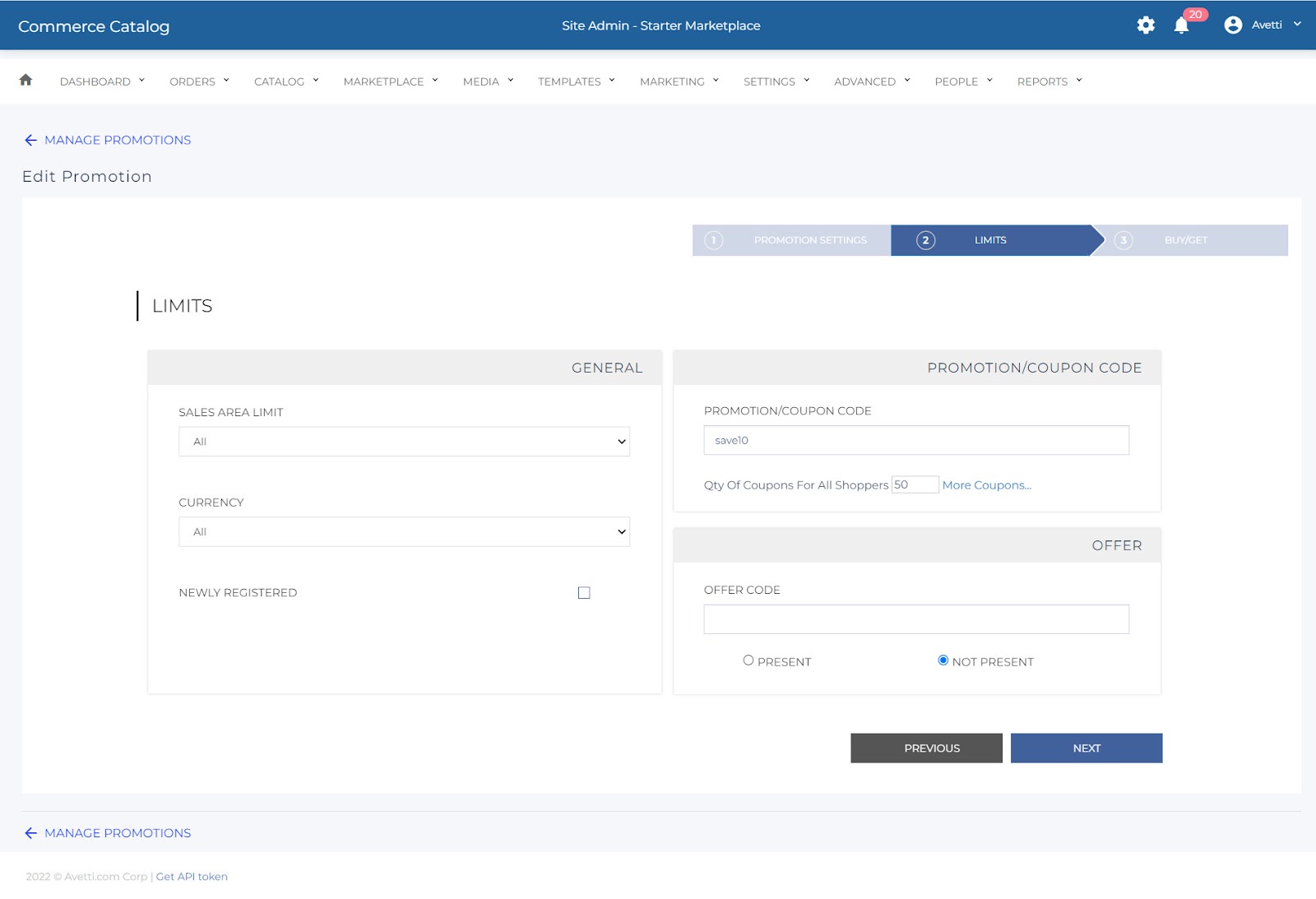The width and height of the screenshot is (1316, 899).
Task: Click the step 1 circle icon
Action: coord(714,240)
